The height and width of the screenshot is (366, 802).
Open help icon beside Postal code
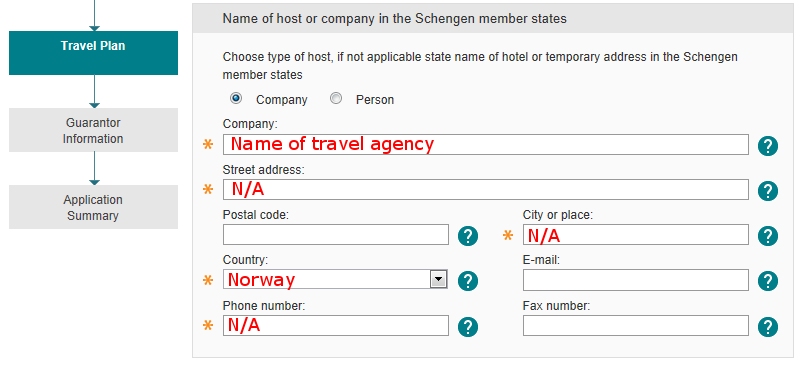point(467,236)
